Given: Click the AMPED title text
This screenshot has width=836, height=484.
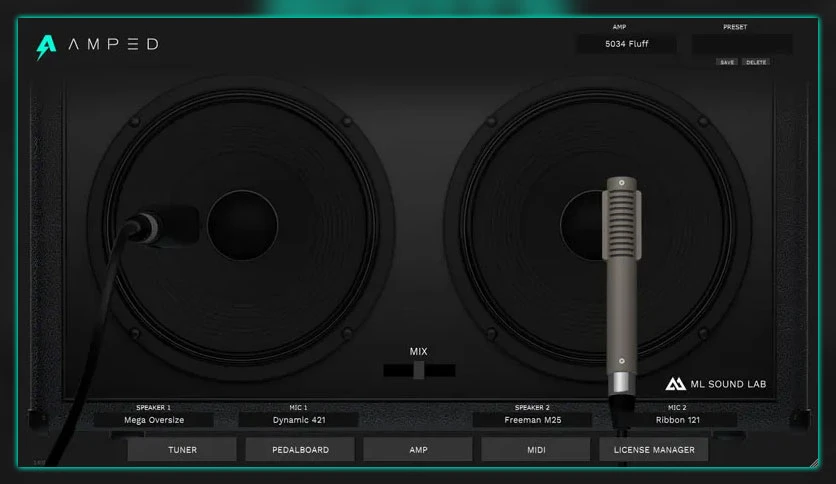Looking at the screenshot, I should tap(114, 44).
